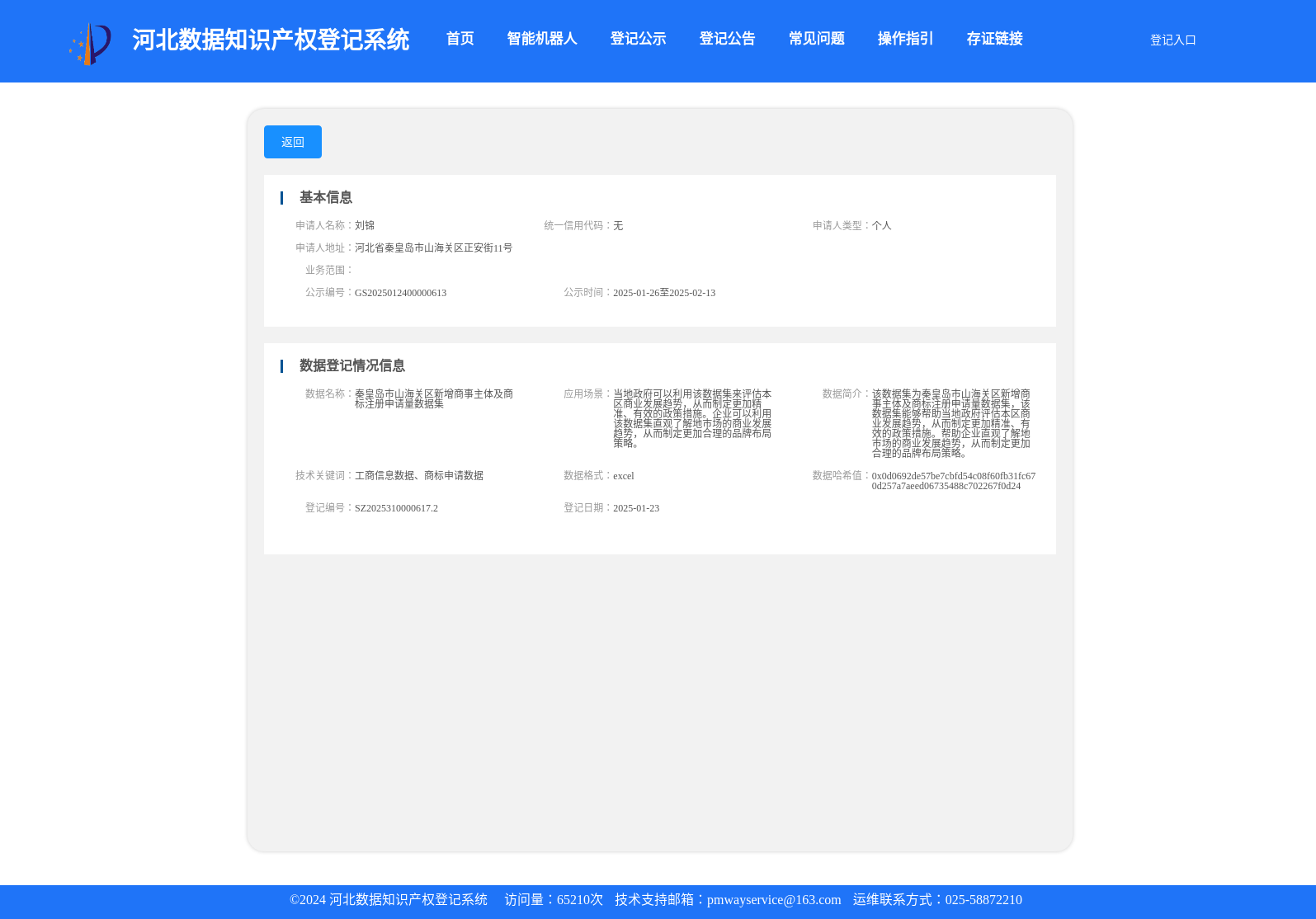This screenshot has height=919, width=1316.
Task: Select applicant type value 个人
Action: click(881, 225)
